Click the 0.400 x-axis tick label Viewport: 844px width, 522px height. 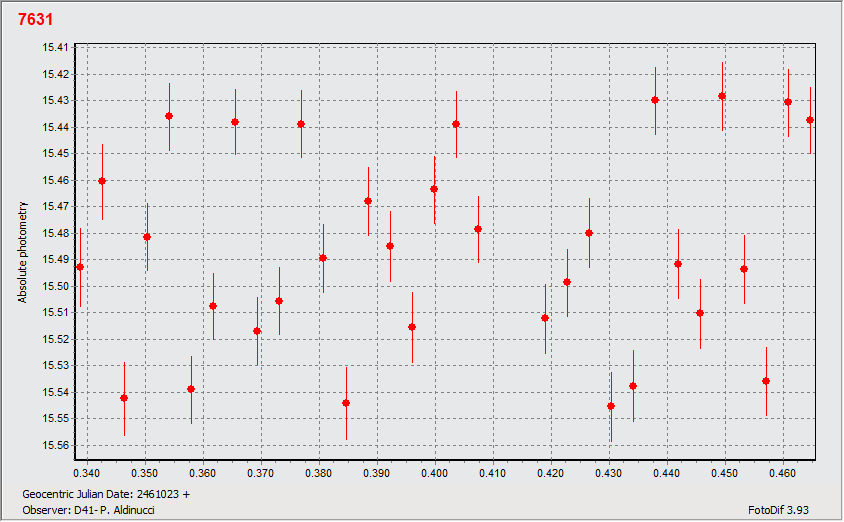(435, 470)
